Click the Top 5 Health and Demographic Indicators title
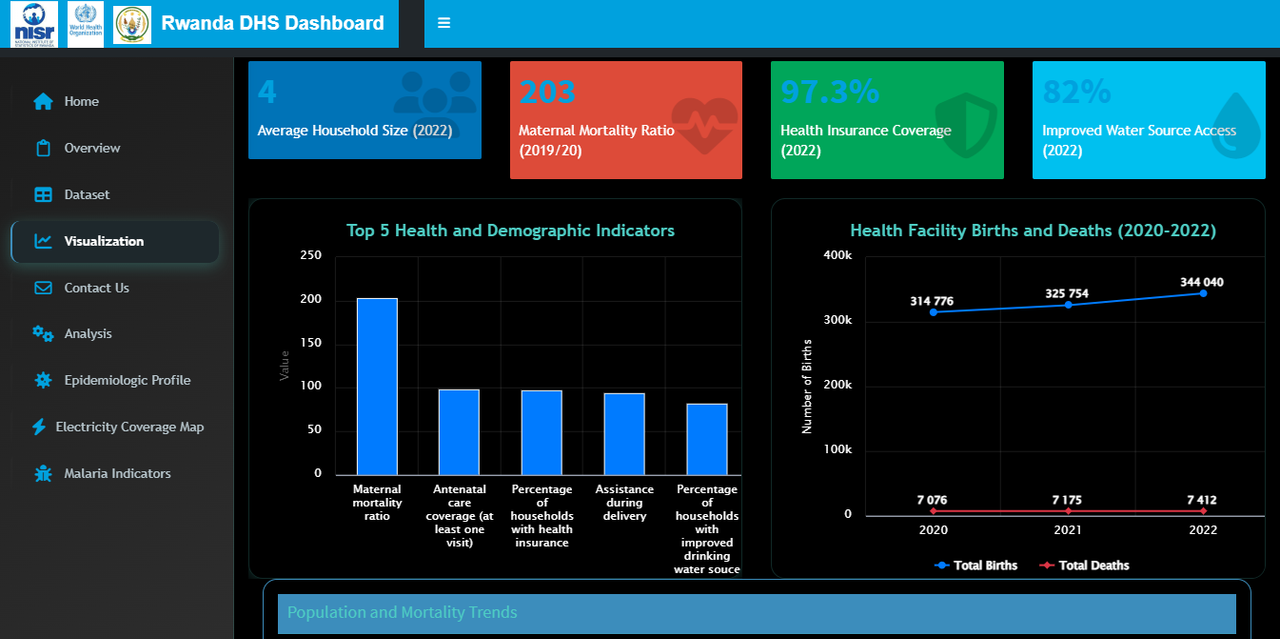Image resolution: width=1280 pixels, height=639 pixels. coord(511,231)
